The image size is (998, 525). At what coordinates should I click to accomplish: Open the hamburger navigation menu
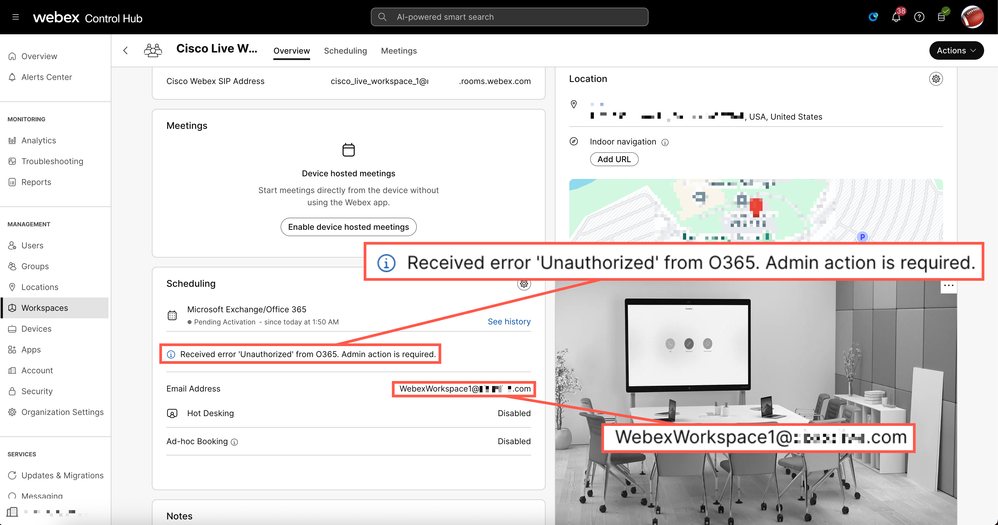[15, 17]
